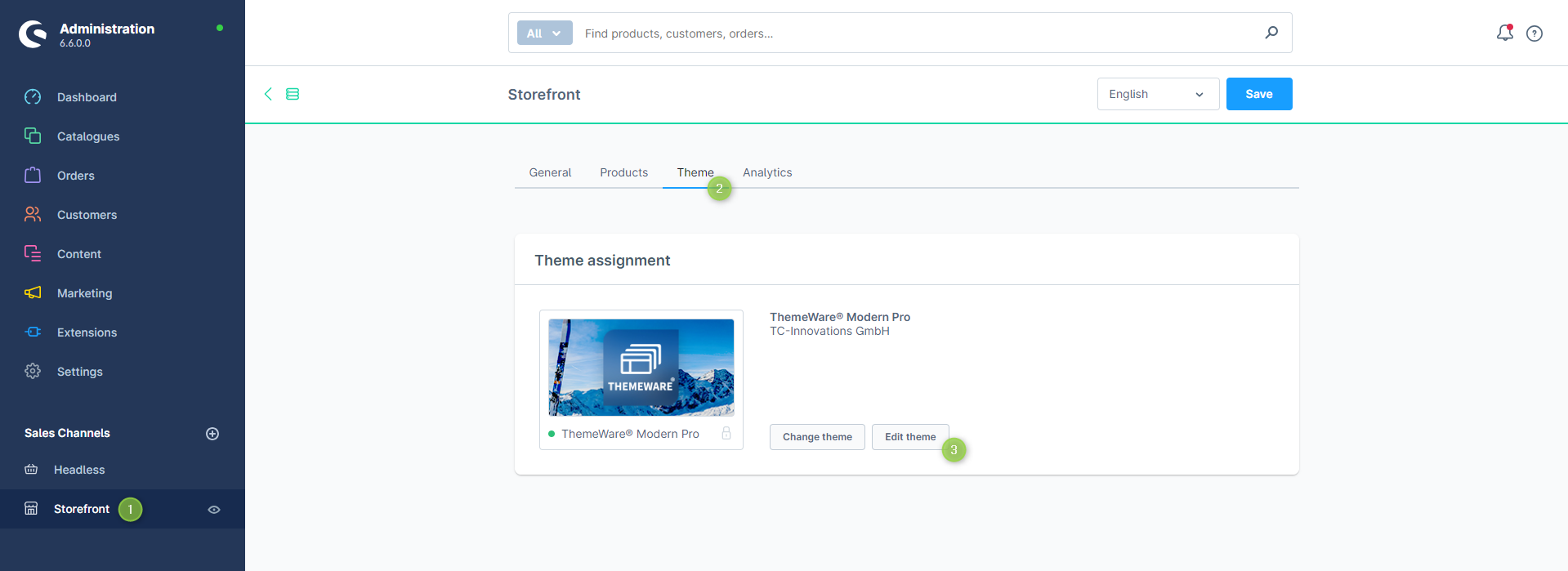
Task: Click the Change theme button
Action: coord(817,437)
